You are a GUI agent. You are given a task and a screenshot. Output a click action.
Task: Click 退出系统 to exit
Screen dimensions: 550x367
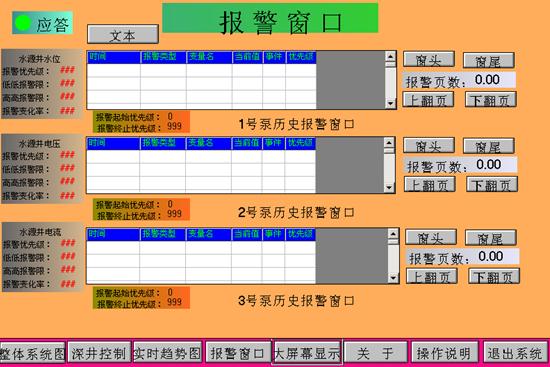(515, 353)
